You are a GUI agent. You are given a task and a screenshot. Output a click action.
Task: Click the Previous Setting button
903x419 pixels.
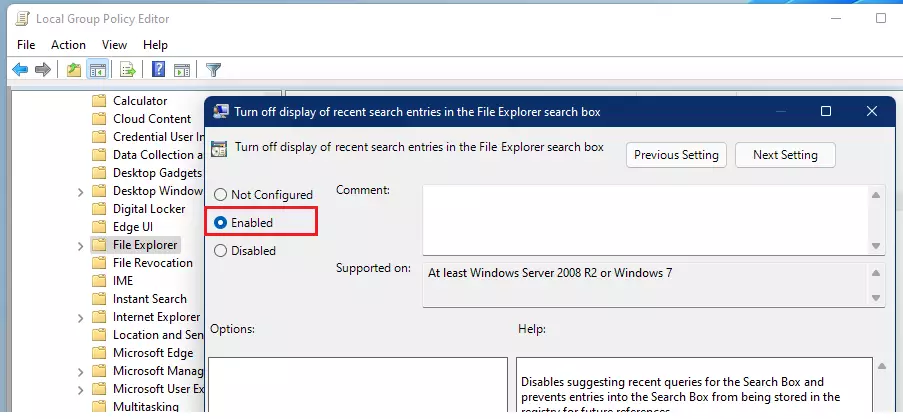tap(676, 155)
